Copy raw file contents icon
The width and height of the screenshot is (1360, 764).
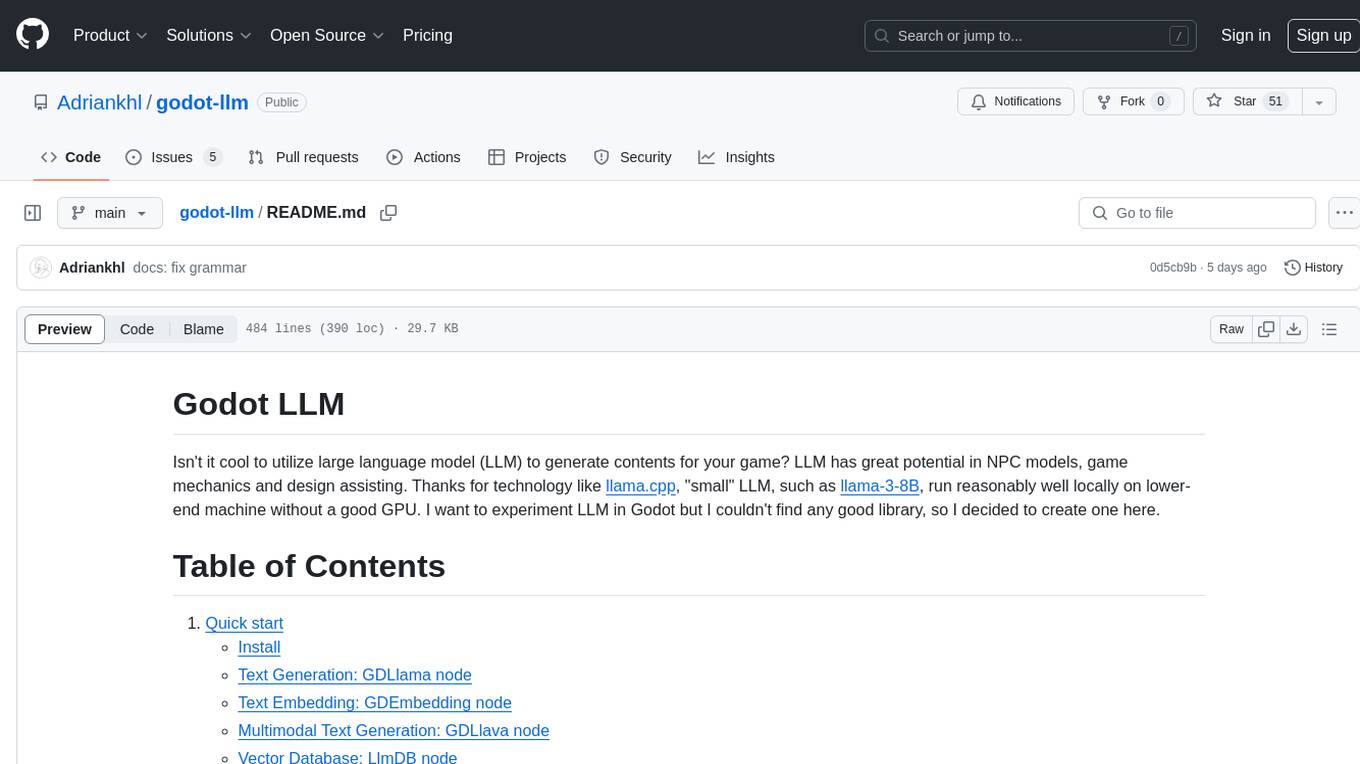click(1267, 329)
